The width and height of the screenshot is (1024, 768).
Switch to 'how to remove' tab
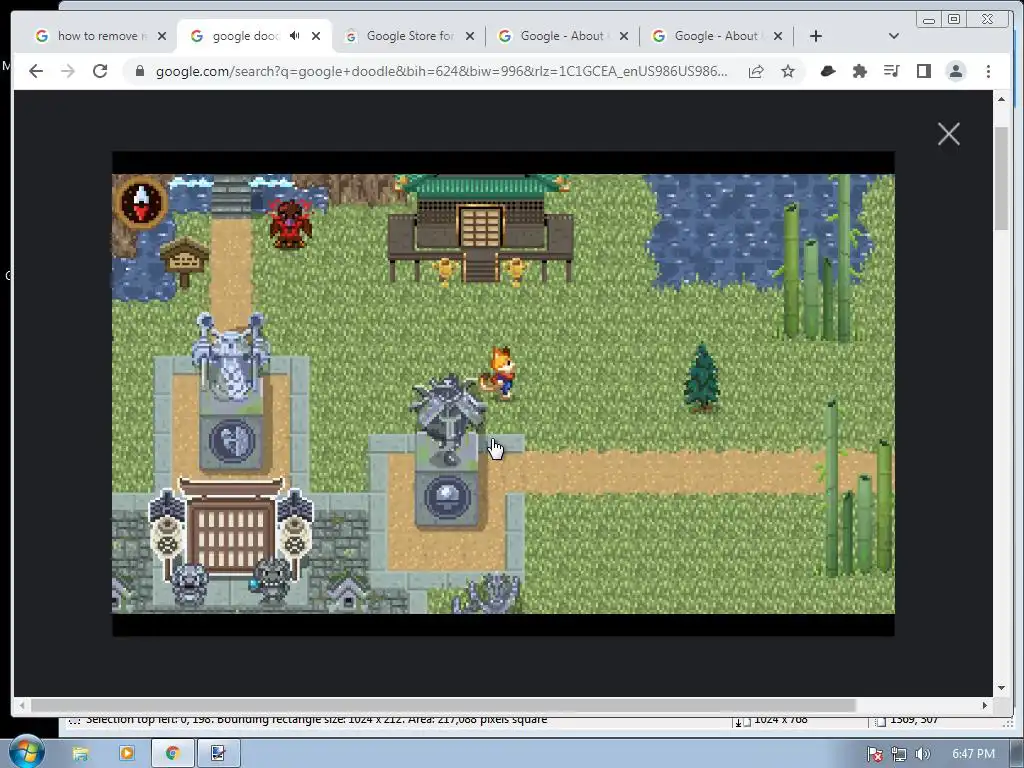click(98, 36)
